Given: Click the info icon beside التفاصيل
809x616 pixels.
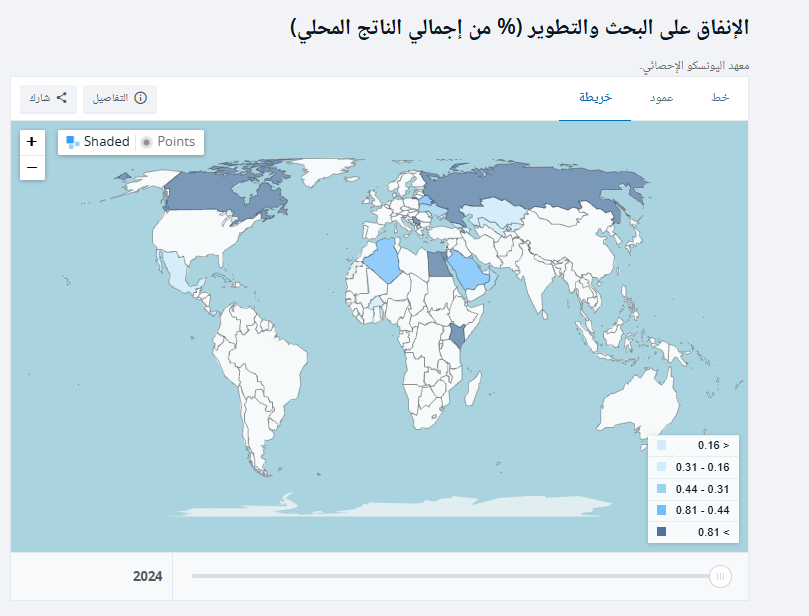Looking at the screenshot, I should pos(140,98).
